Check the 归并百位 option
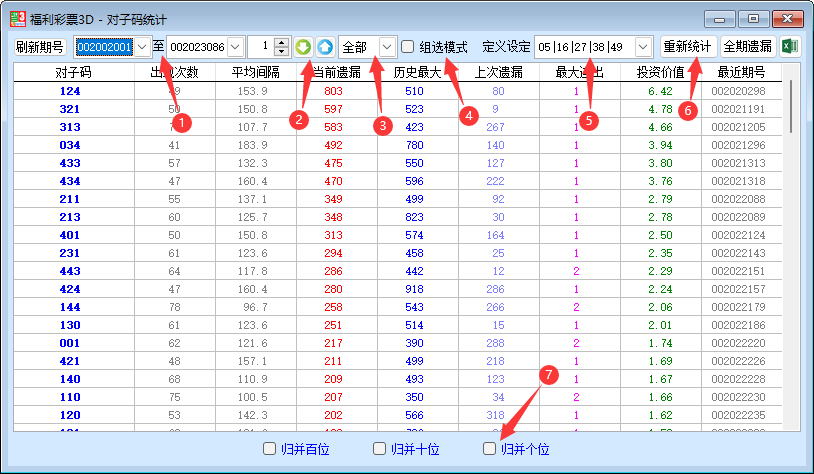 coord(269,449)
